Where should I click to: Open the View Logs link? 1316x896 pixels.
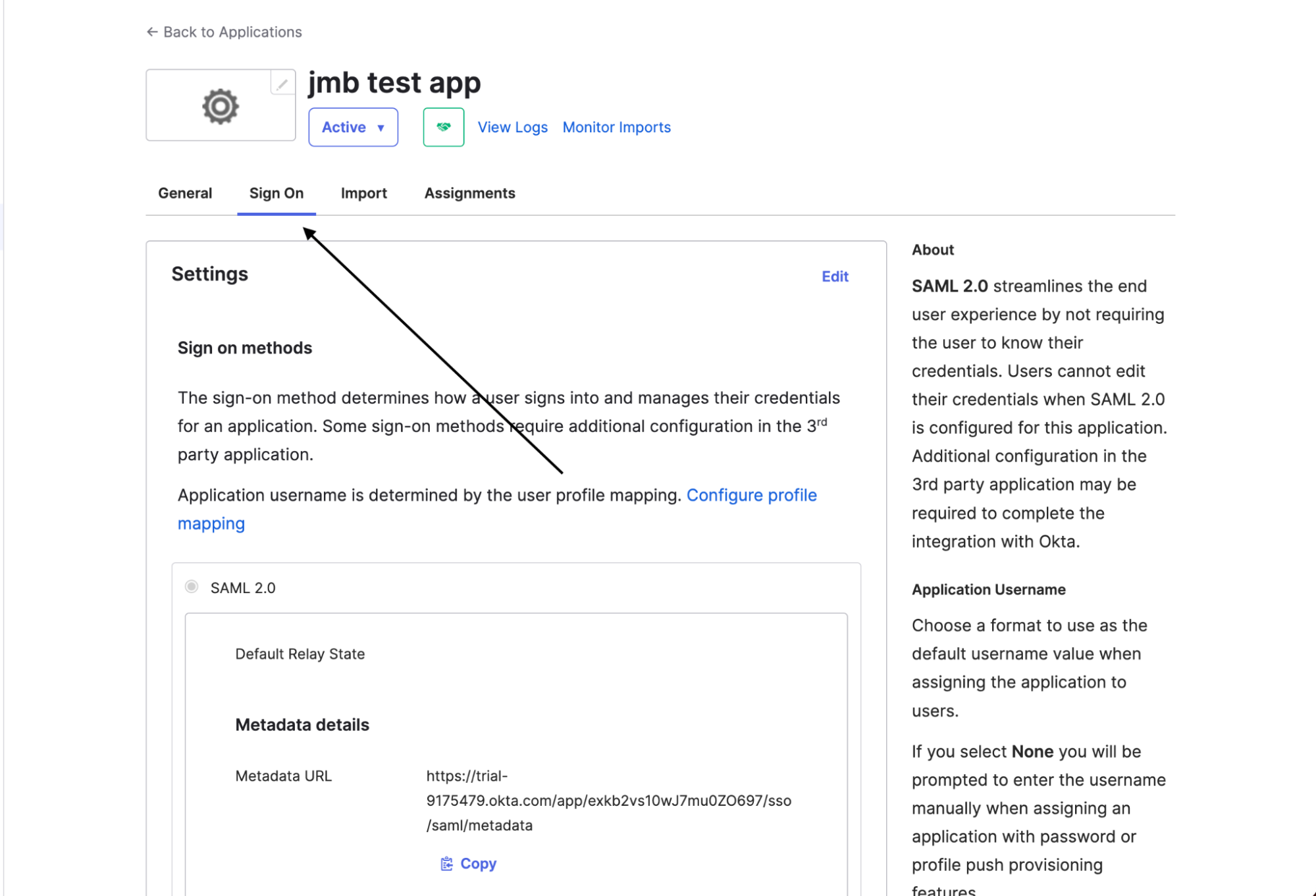(513, 127)
